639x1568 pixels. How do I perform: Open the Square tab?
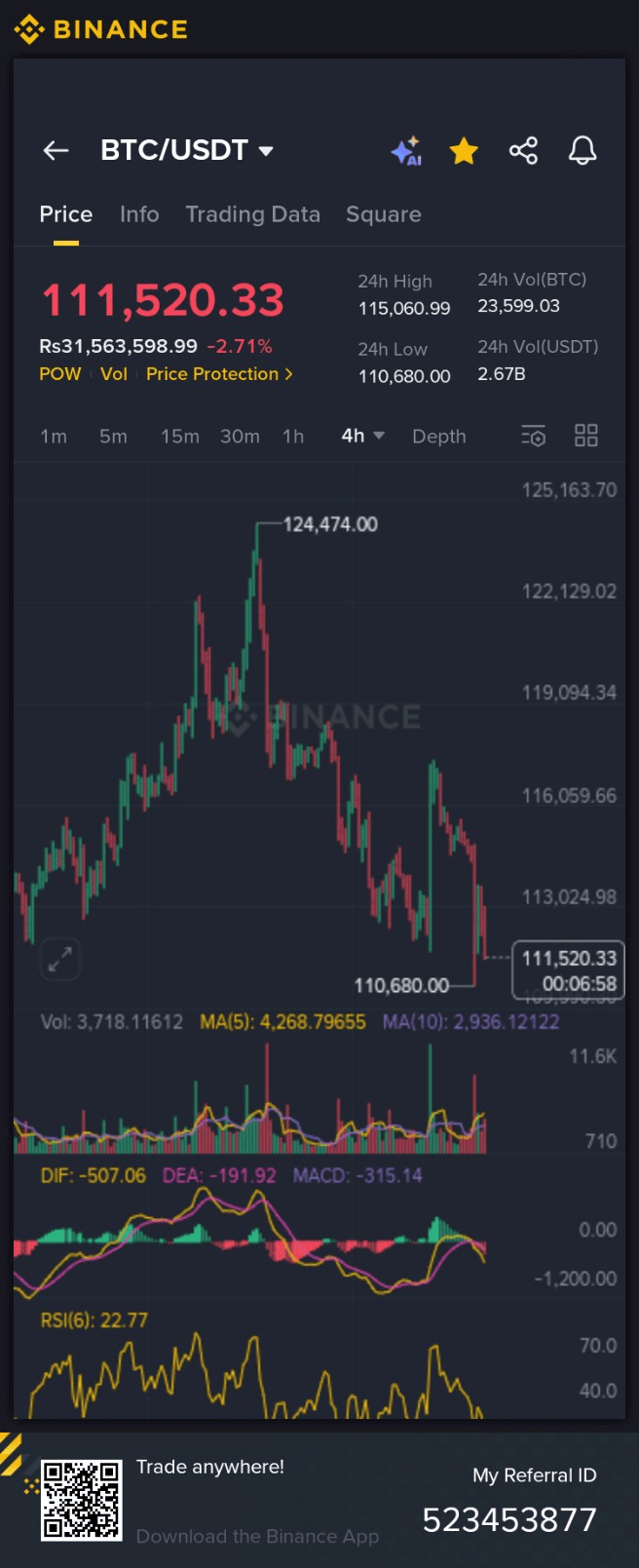click(x=384, y=214)
